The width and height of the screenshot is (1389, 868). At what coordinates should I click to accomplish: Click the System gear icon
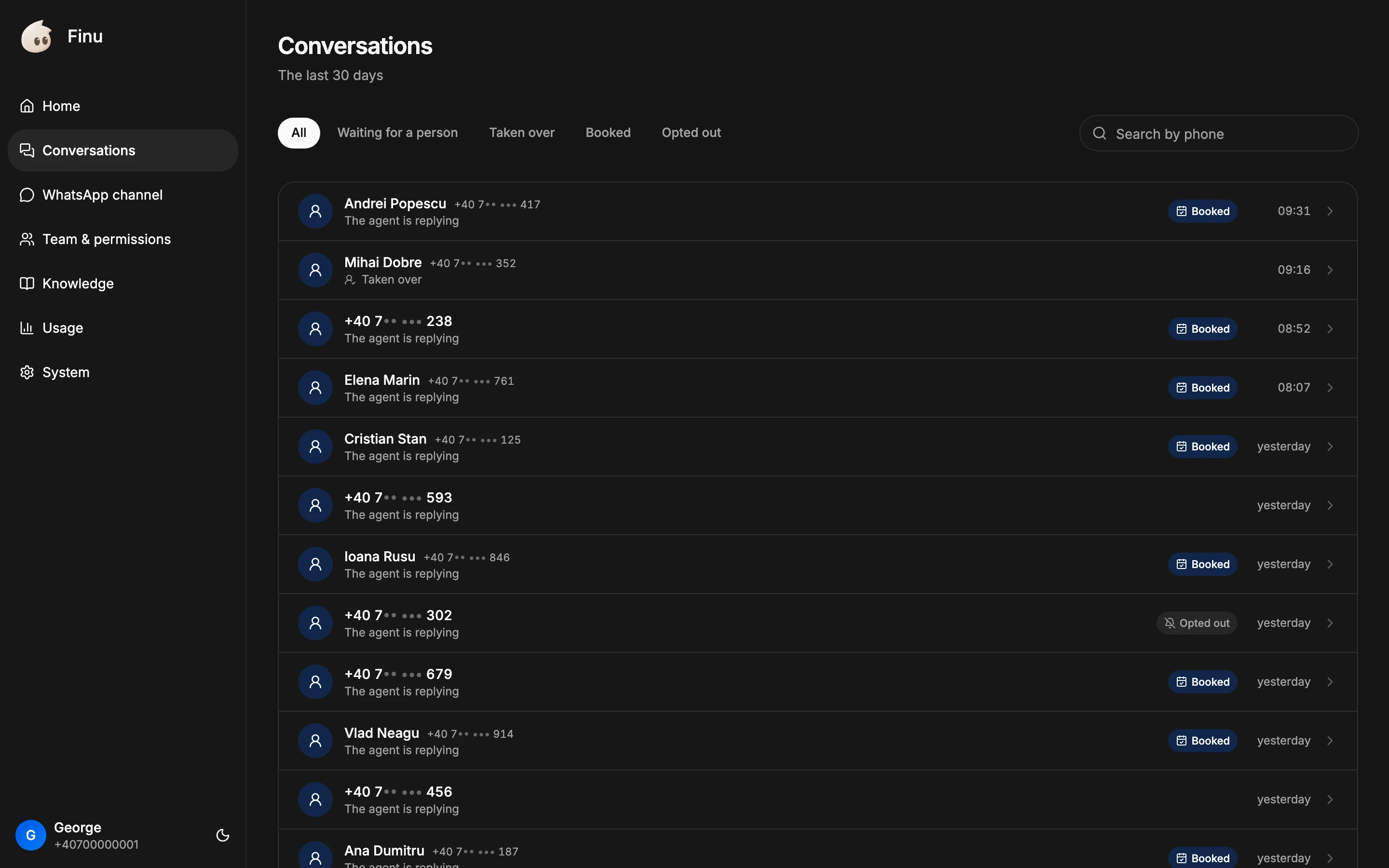pyautogui.click(x=27, y=372)
